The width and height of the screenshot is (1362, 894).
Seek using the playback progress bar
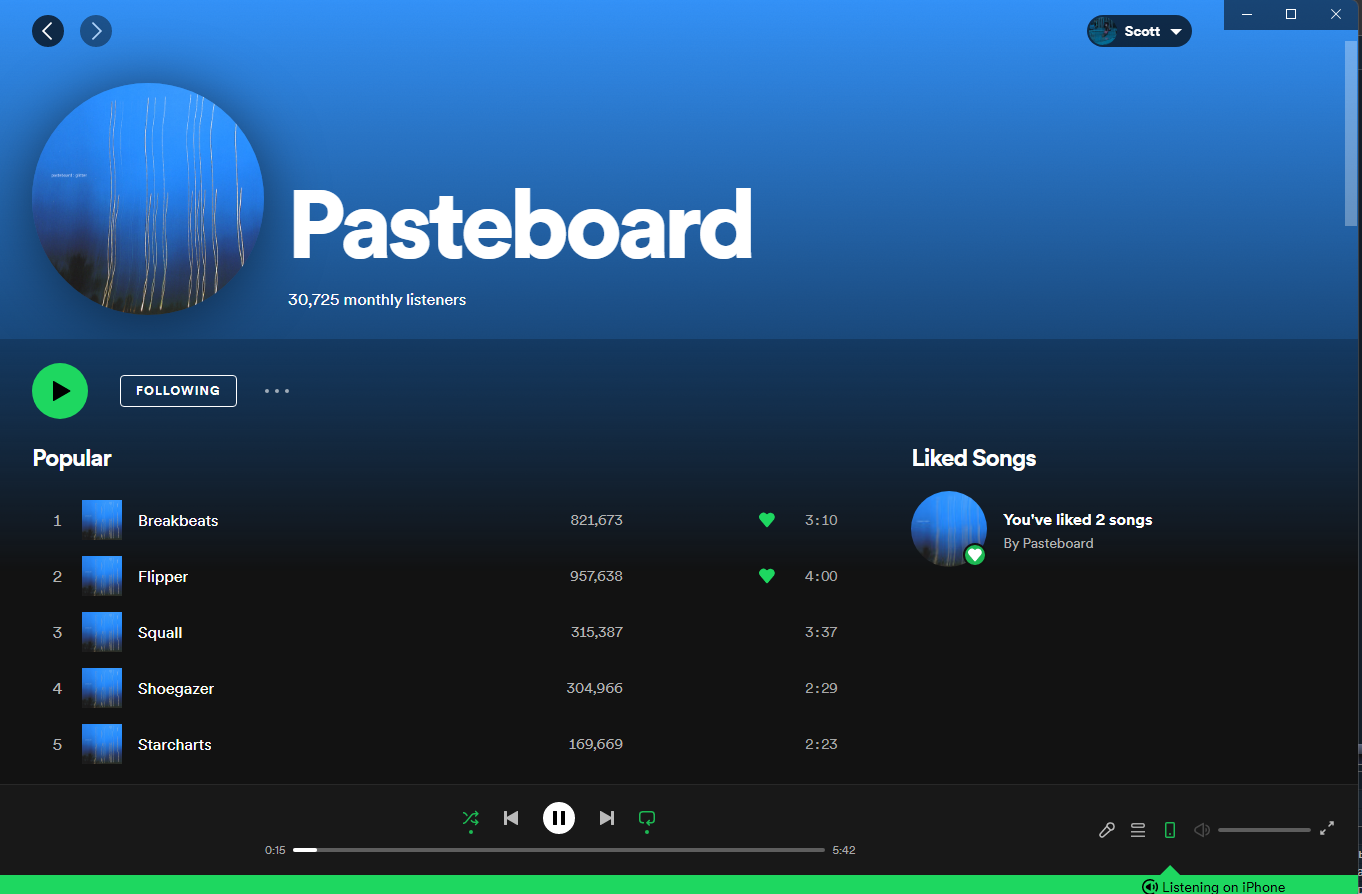(559, 850)
